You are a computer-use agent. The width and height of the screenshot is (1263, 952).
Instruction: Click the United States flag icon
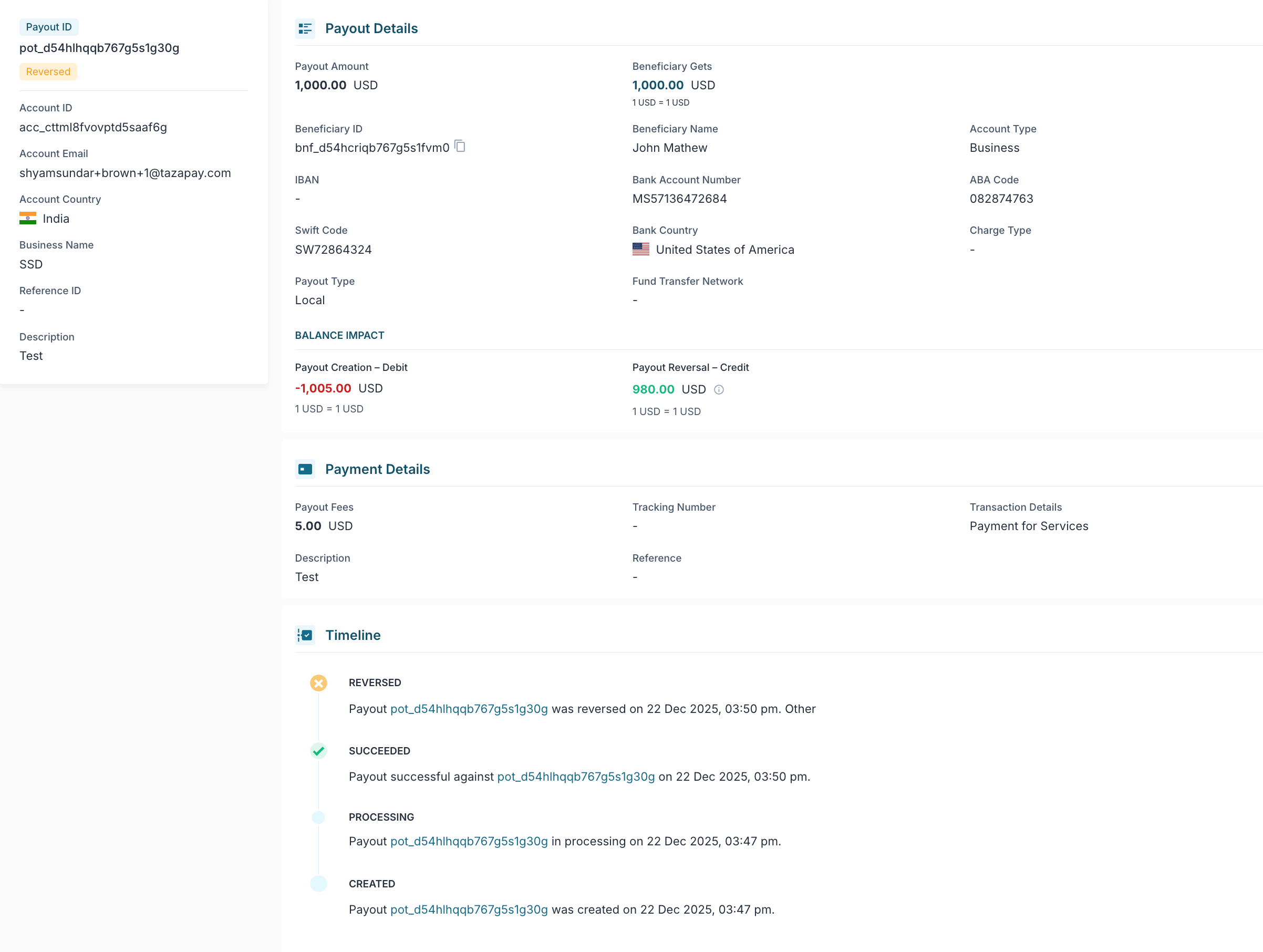[640, 250]
